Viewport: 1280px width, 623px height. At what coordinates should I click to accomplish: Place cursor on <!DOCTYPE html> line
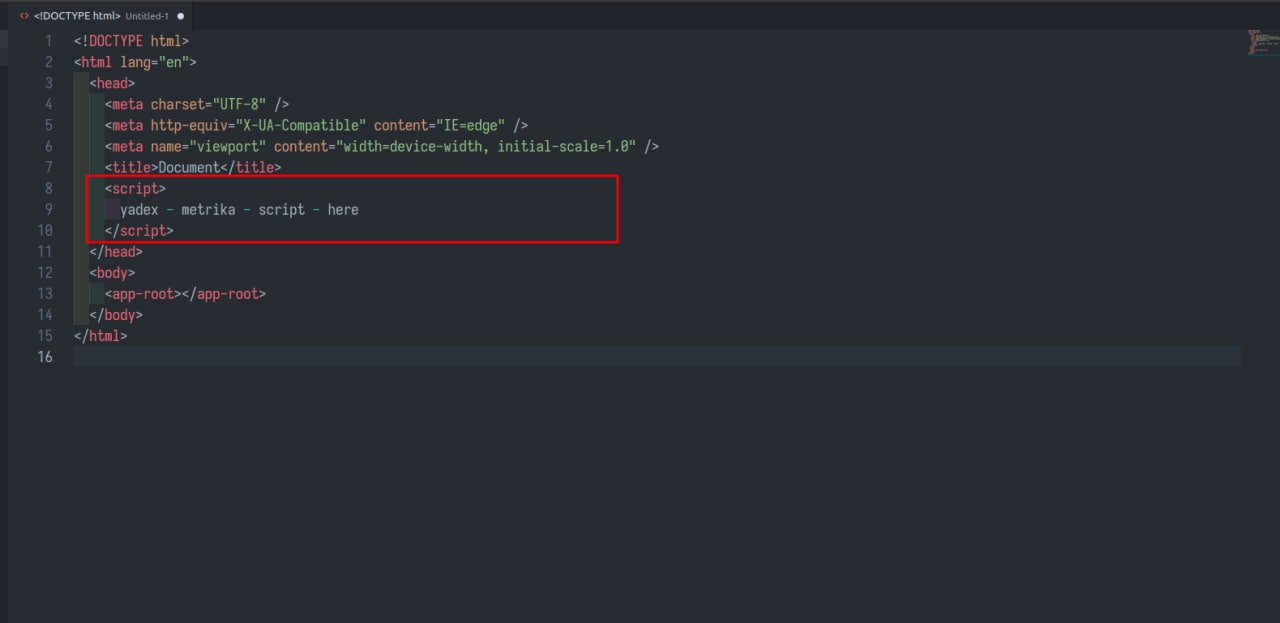[131, 41]
